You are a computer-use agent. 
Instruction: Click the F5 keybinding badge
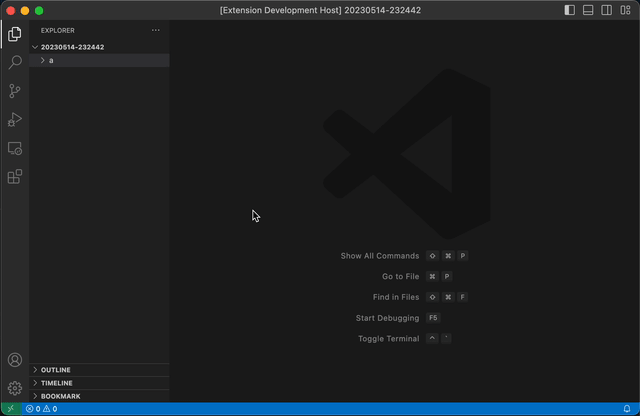[433, 318]
